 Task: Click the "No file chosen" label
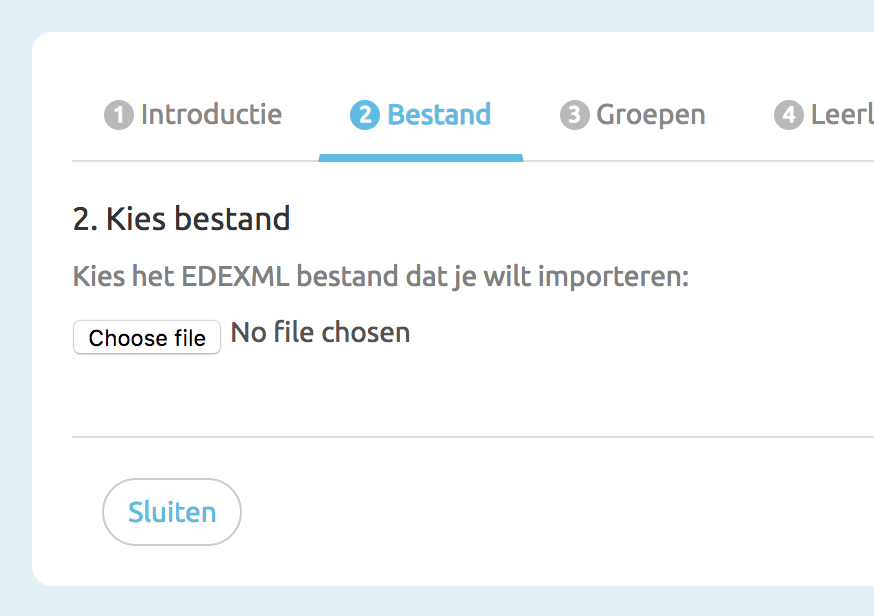tap(320, 333)
